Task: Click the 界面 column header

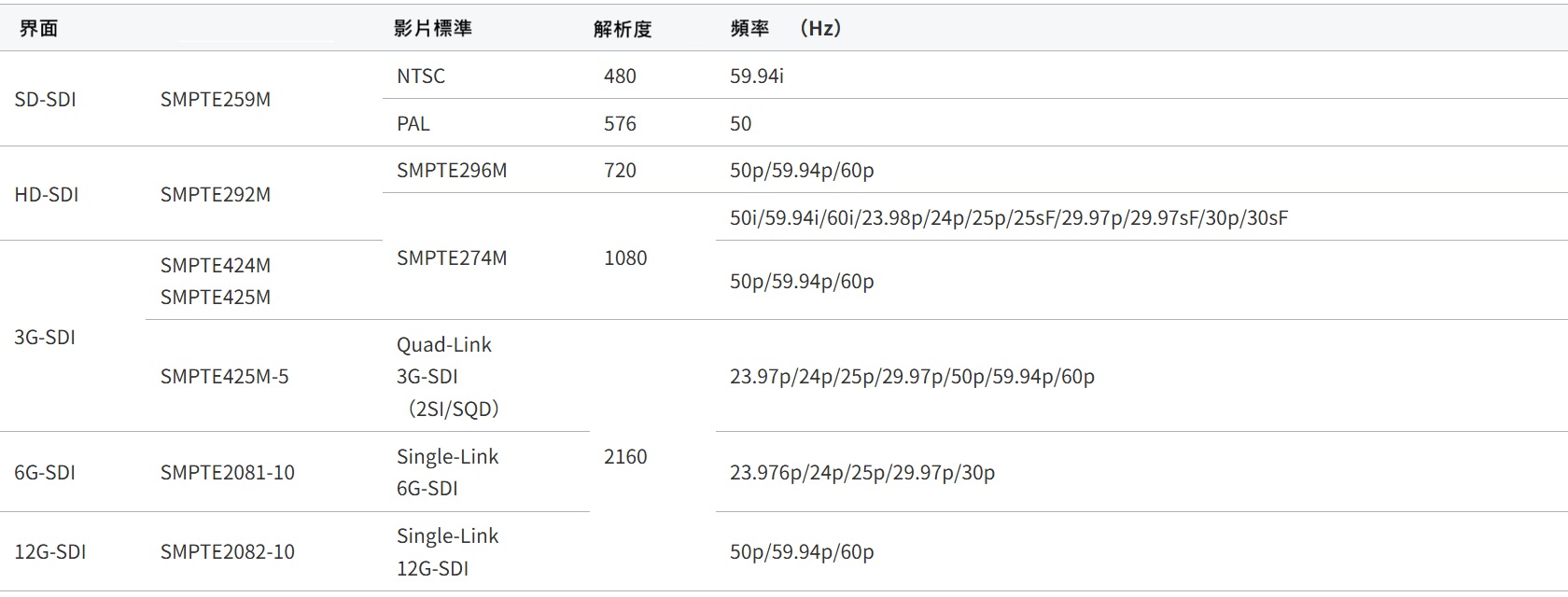Action: (39, 28)
